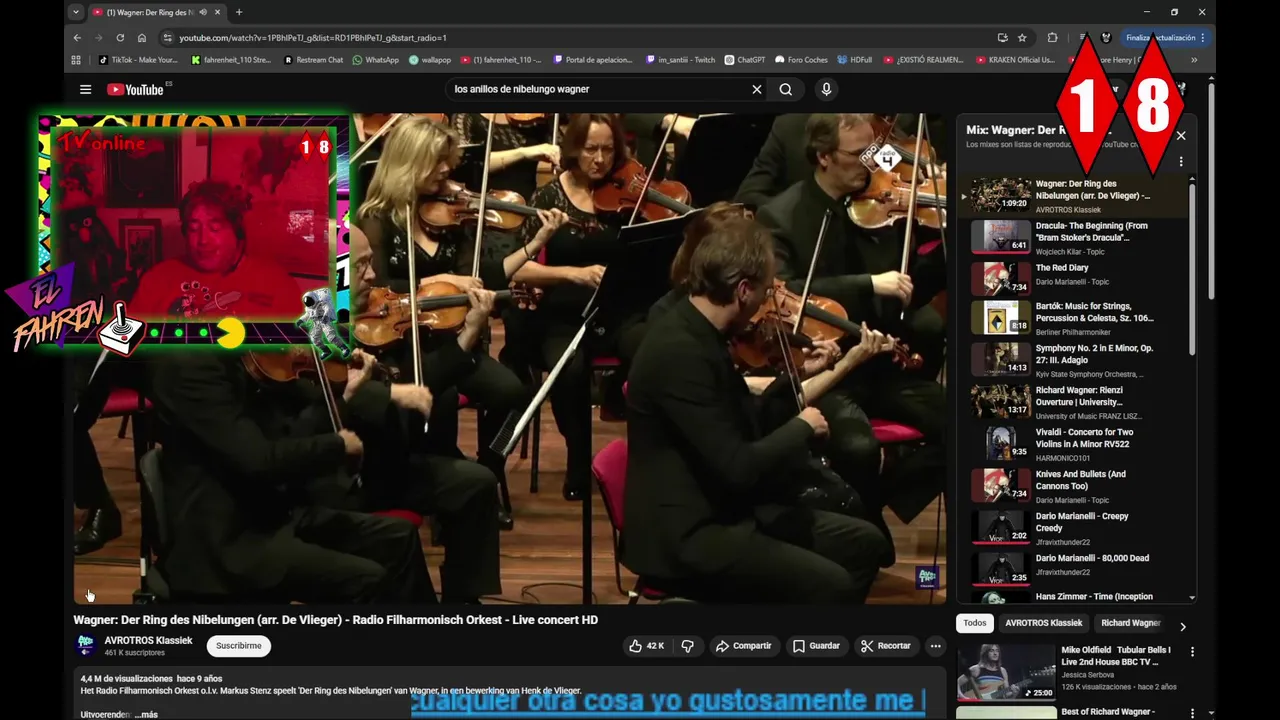The height and width of the screenshot is (720, 1280).
Task: Open the HDFull bookmark
Action: (x=855, y=60)
